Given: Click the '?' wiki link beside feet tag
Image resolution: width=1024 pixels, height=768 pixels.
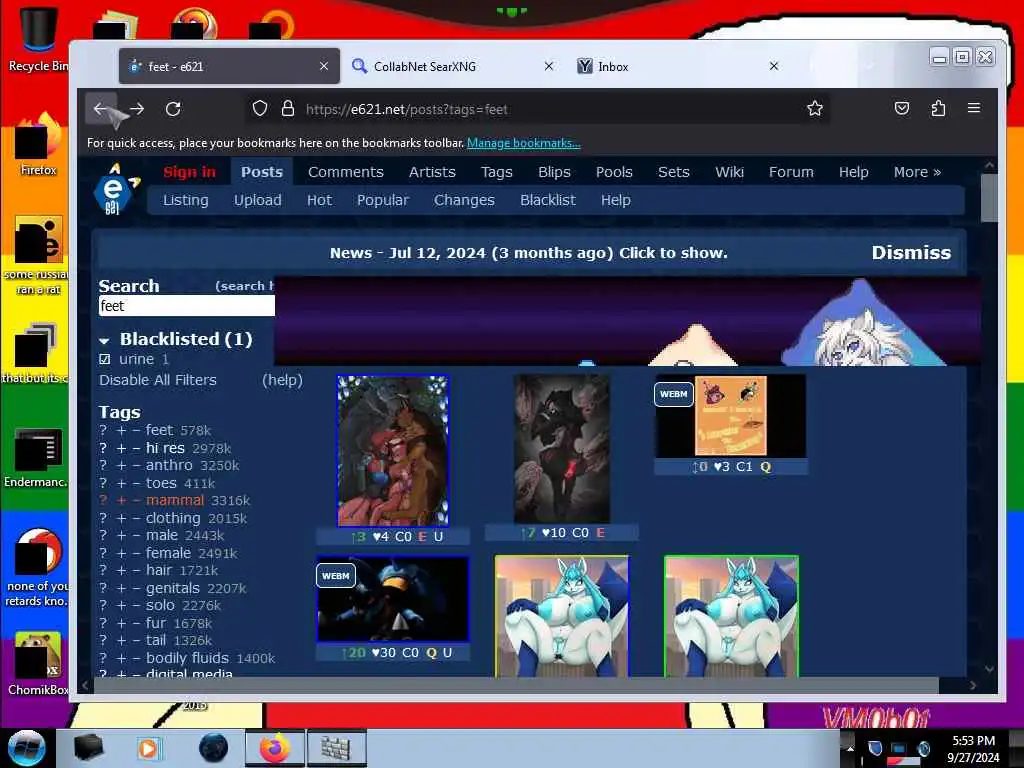Looking at the screenshot, I should [103, 430].
